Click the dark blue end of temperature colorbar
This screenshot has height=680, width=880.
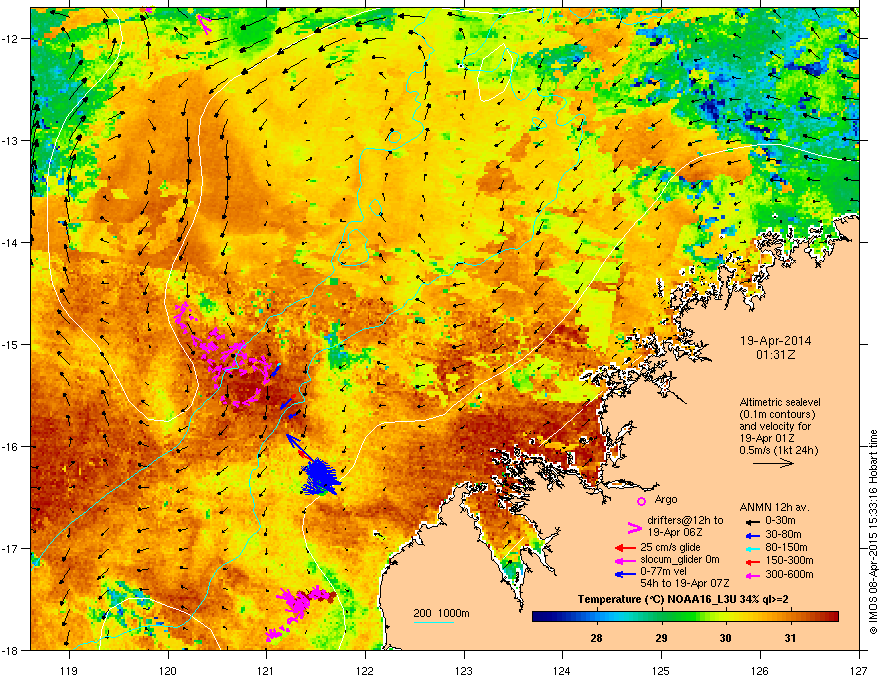(540, 617)
